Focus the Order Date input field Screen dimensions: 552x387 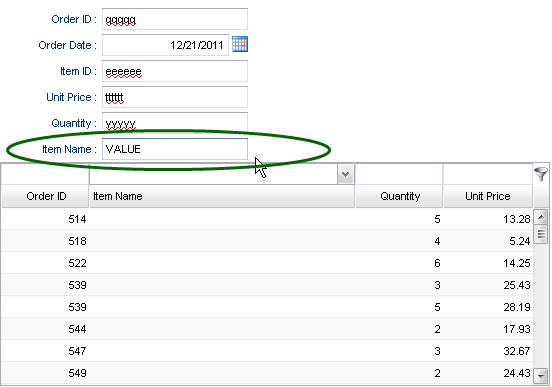[165, 45]
